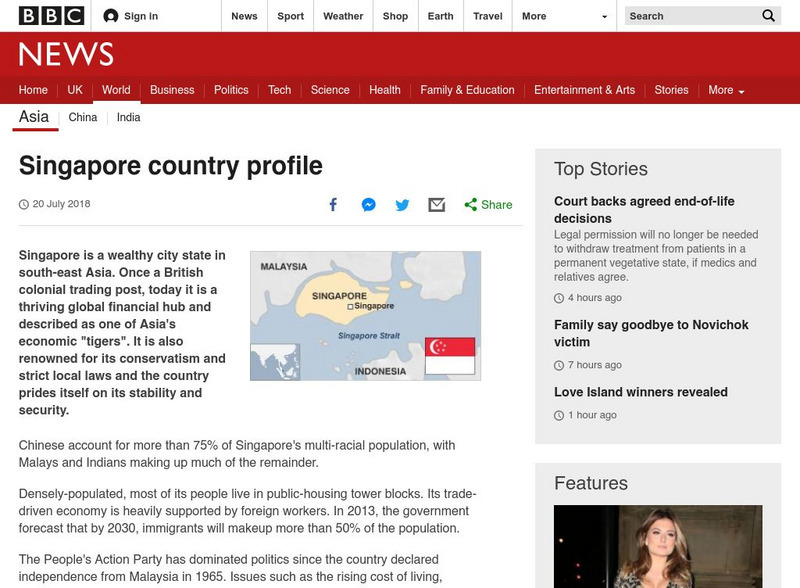Click the Singapore country profile headline
Image resolution: width=800 pixels, height=588 pixels.
click(171, 166)
